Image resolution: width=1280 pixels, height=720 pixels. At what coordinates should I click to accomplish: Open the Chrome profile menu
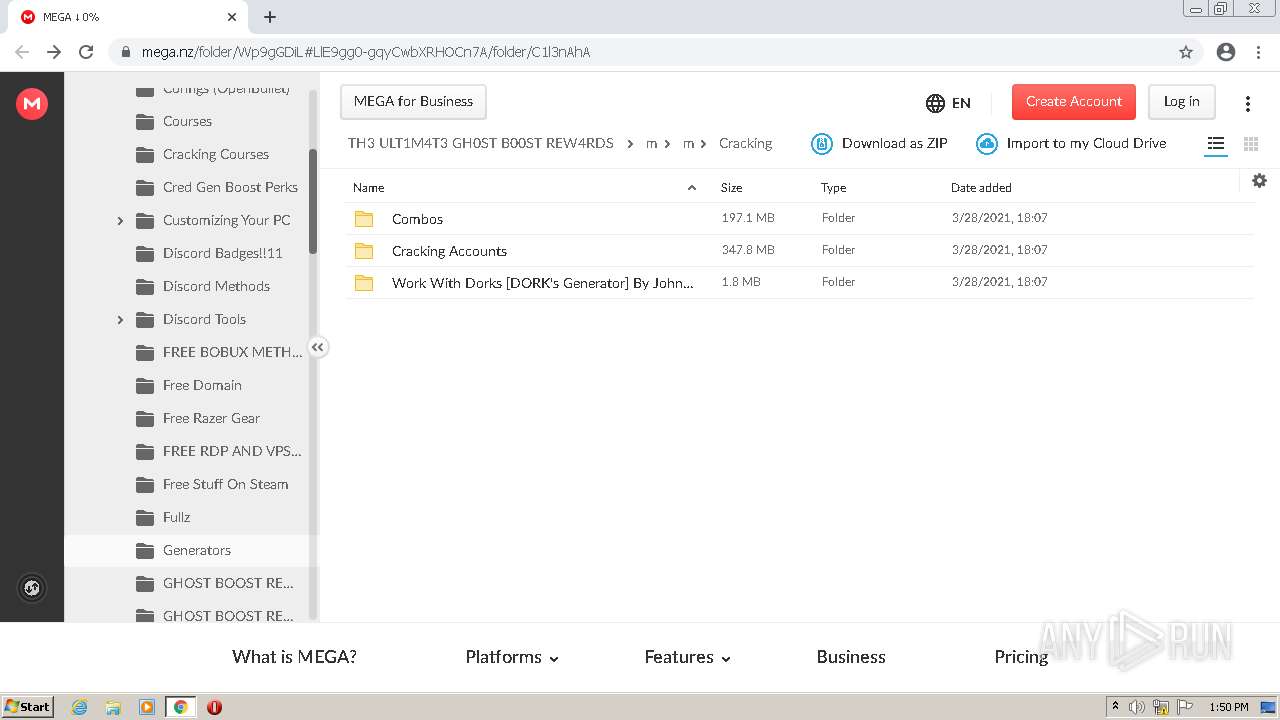[1226, 52]
